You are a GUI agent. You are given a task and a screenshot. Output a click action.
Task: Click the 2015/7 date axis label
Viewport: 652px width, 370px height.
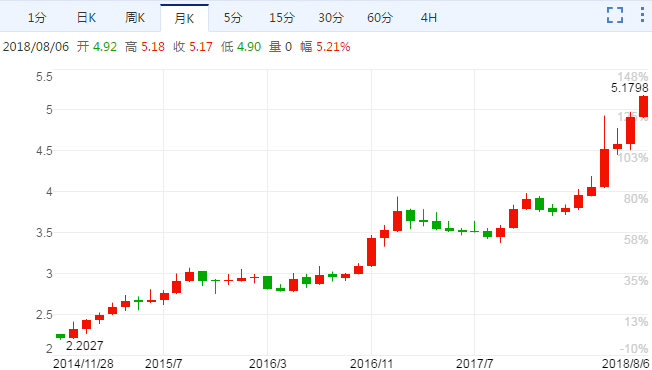point(163,363)
